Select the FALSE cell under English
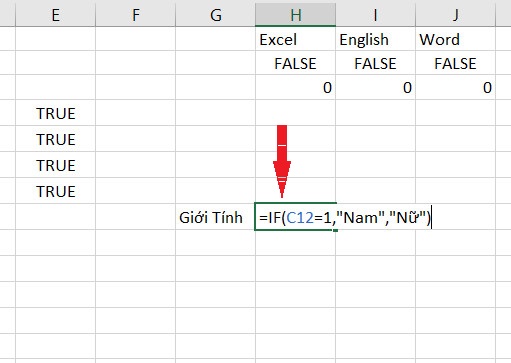511x363 pixels. (x=376, y=63)
